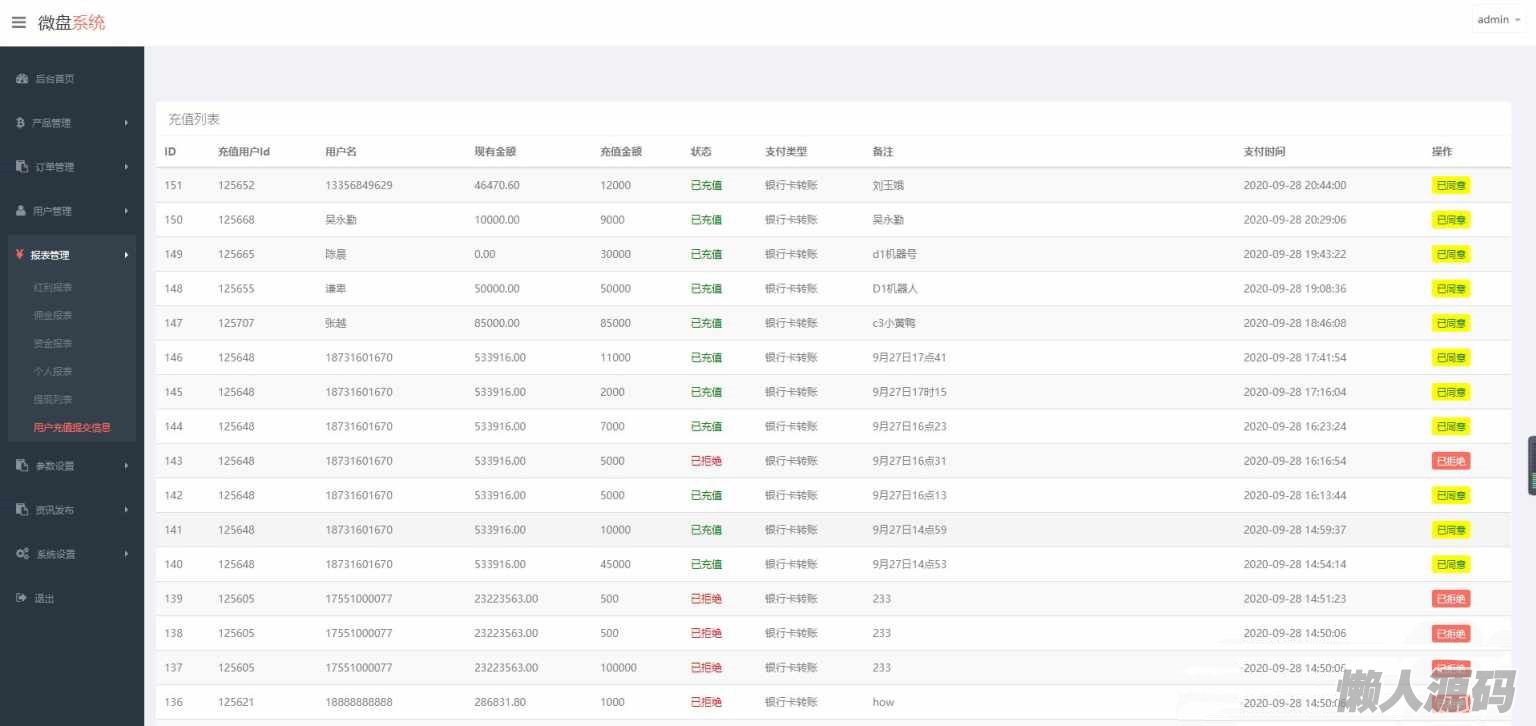Screen dimensions: 1536x726
Task: Open the 提现列表 submenu item
Action: coord(53,399)
